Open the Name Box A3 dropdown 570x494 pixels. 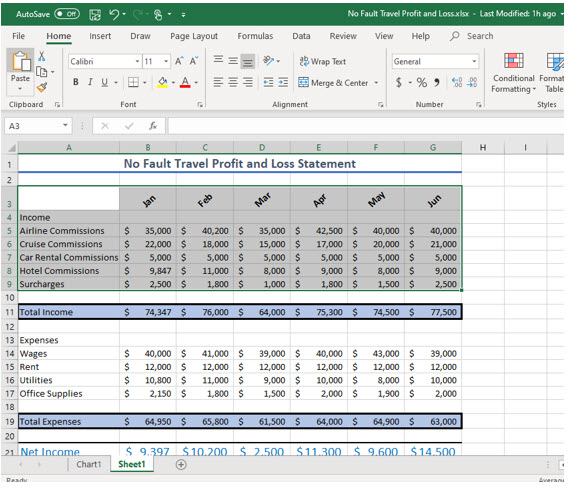(x=65, y=125)
